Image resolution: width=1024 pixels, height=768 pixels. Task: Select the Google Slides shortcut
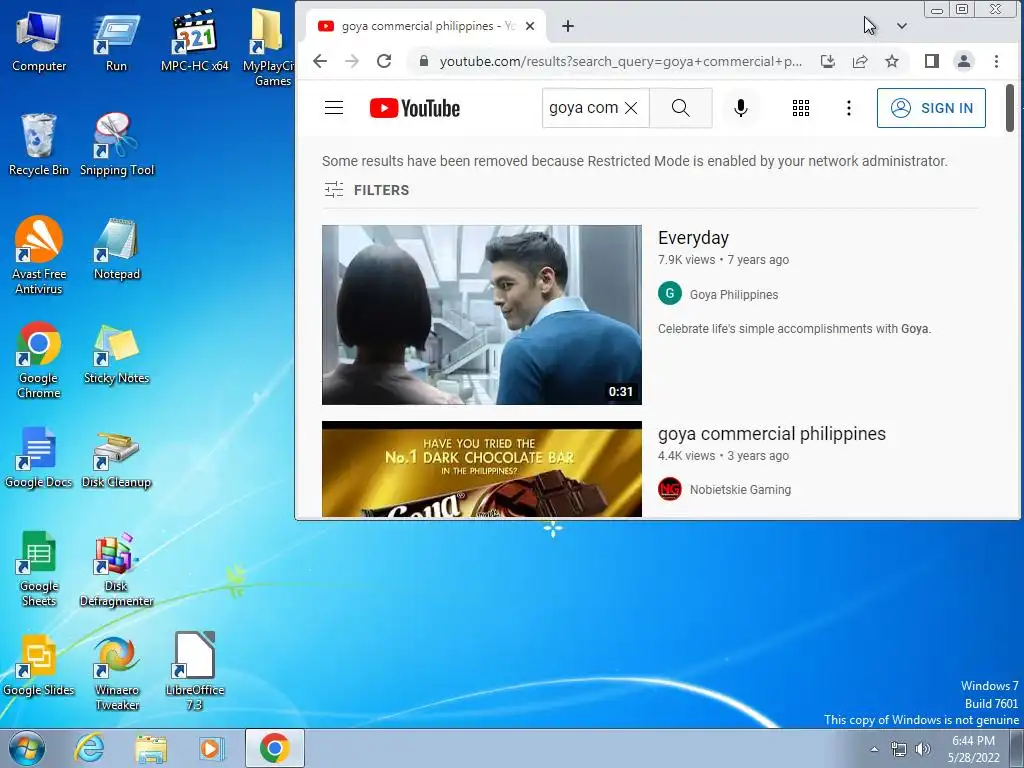[39, 665]
